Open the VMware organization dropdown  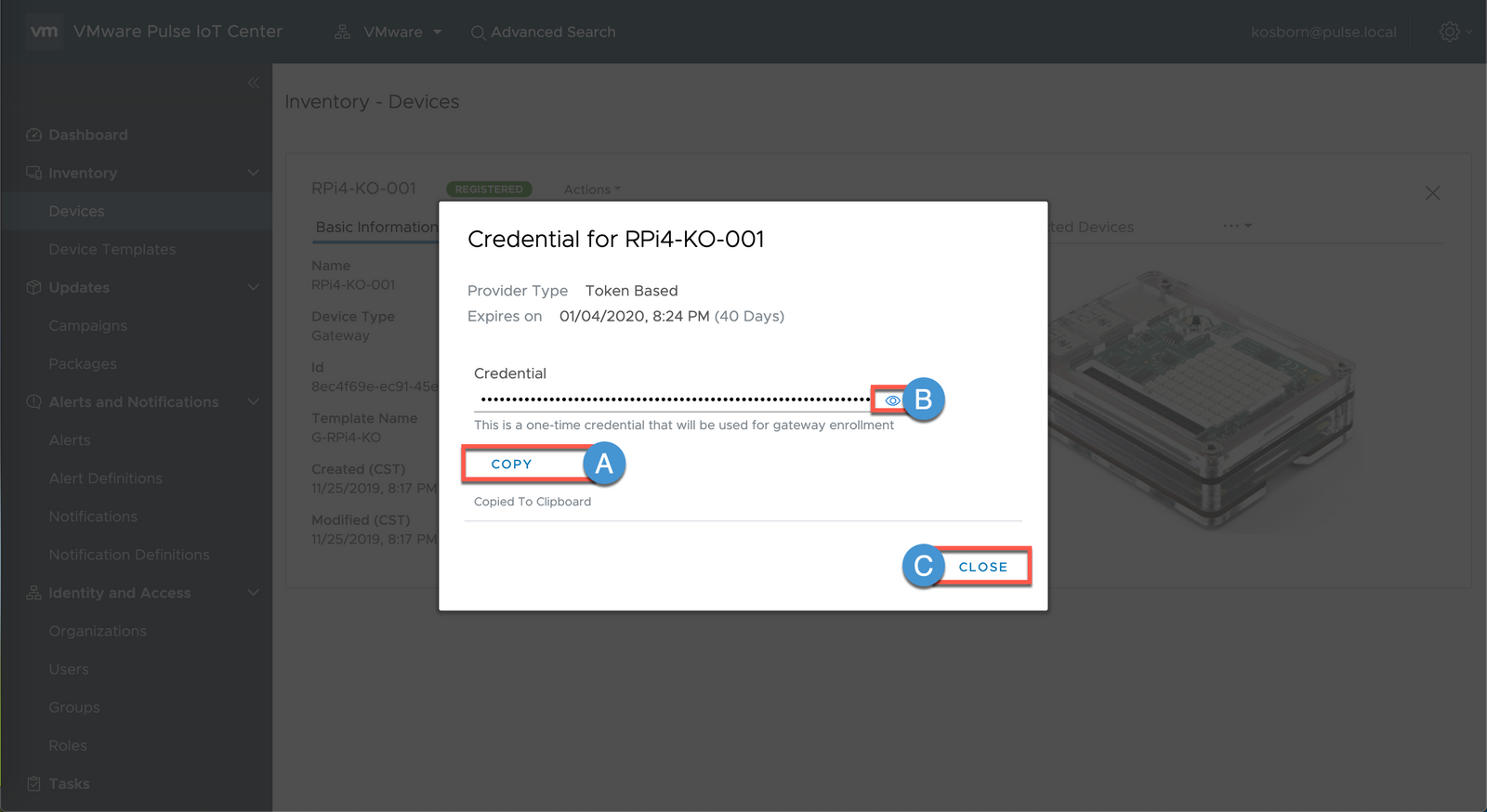coord(402,32)
